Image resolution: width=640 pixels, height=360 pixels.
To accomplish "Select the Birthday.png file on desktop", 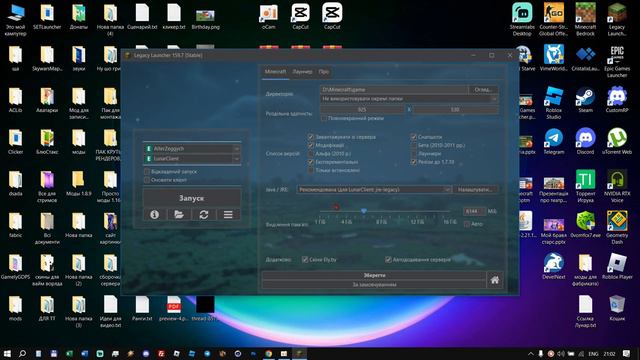I will pyautogui.click(x=205, y=18).
